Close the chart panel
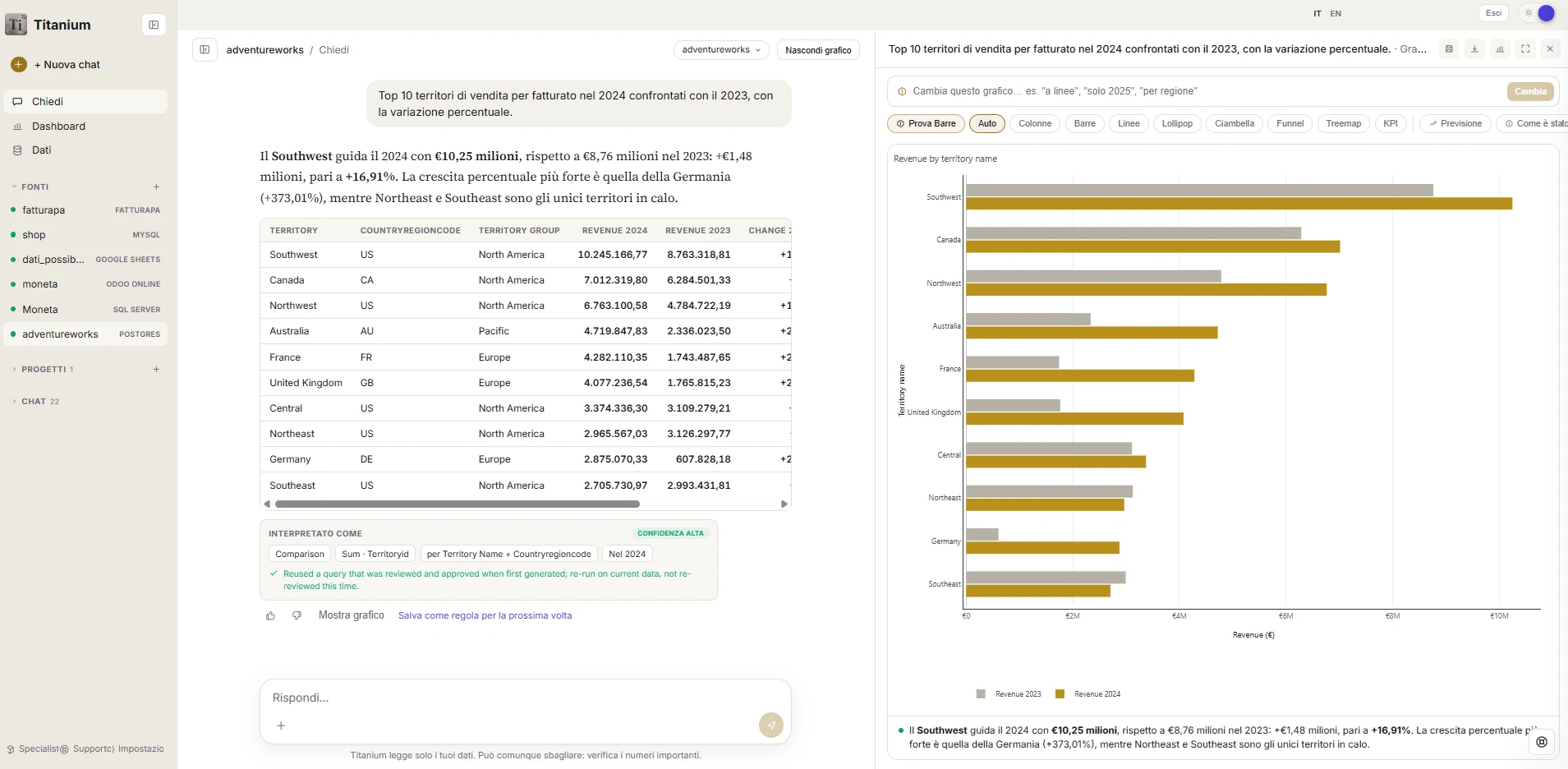 point(1550,49)
